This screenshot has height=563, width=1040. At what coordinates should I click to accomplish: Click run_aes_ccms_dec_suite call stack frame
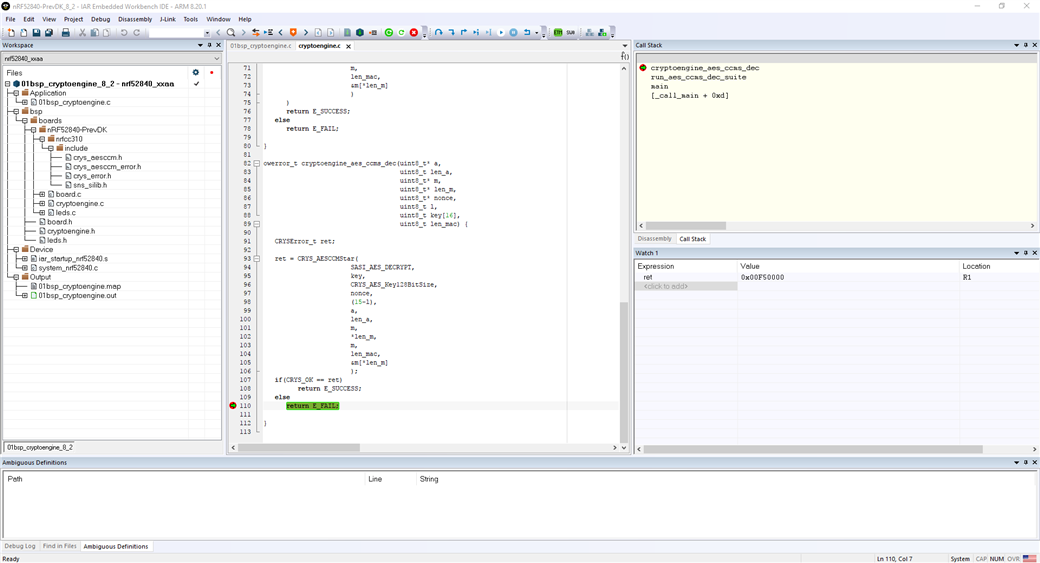pyautogui.click(x=698, y=77)
